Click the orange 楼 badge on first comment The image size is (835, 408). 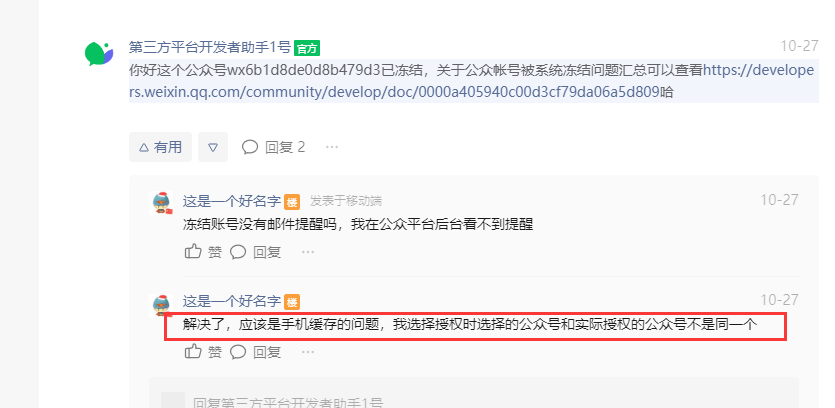click(292, 202)
